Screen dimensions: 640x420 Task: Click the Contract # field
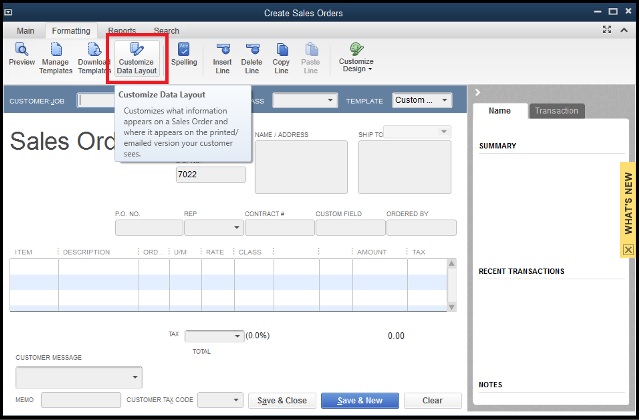pyautogui.click(x=280, y=227)
